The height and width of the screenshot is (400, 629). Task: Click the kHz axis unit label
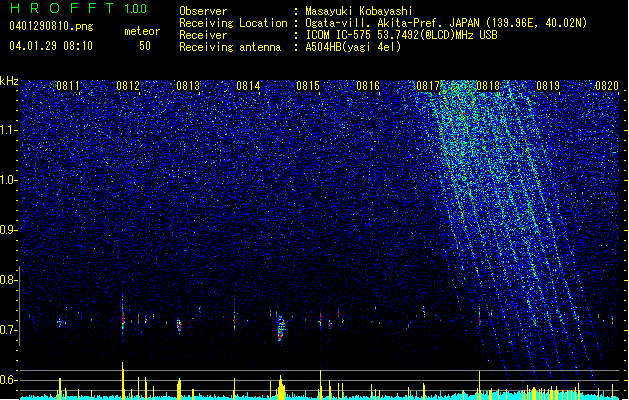click(x=9, y=81)
